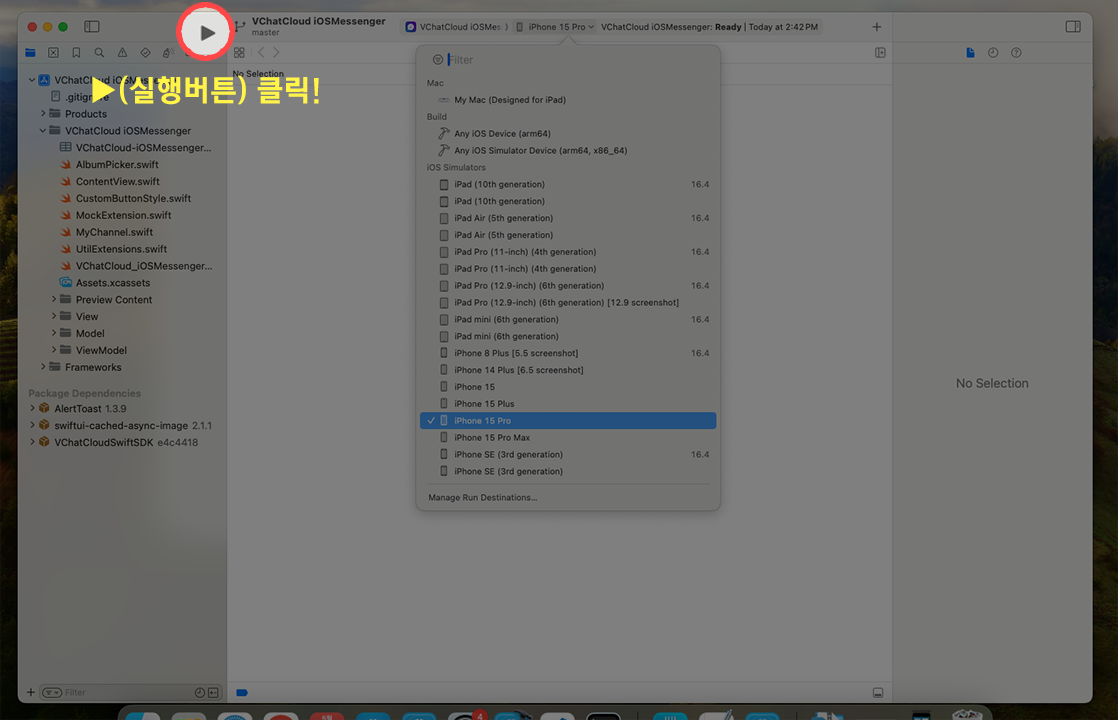Click the destination Filter field
The height and width of the screenshot is (720, 1118).
click(575, 60)
